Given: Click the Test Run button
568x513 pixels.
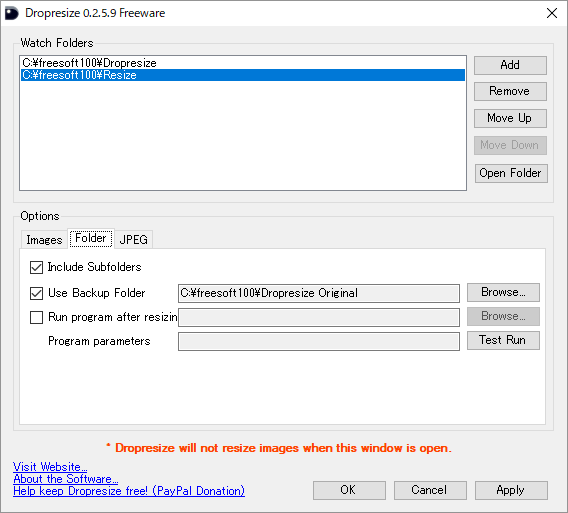Looking at the screenshot, I should pyautogui.click(x=503, y=341).
